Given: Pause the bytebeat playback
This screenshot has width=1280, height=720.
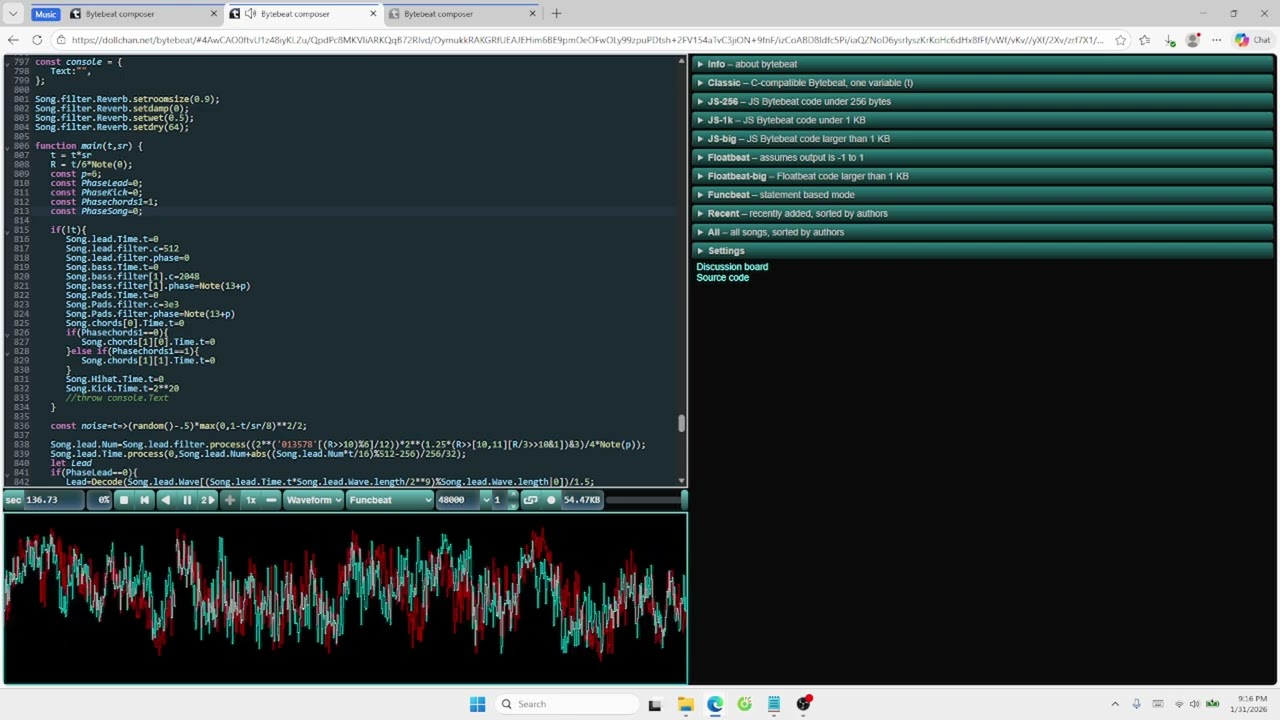Looking at the screenshot, I should pos(187,500).
